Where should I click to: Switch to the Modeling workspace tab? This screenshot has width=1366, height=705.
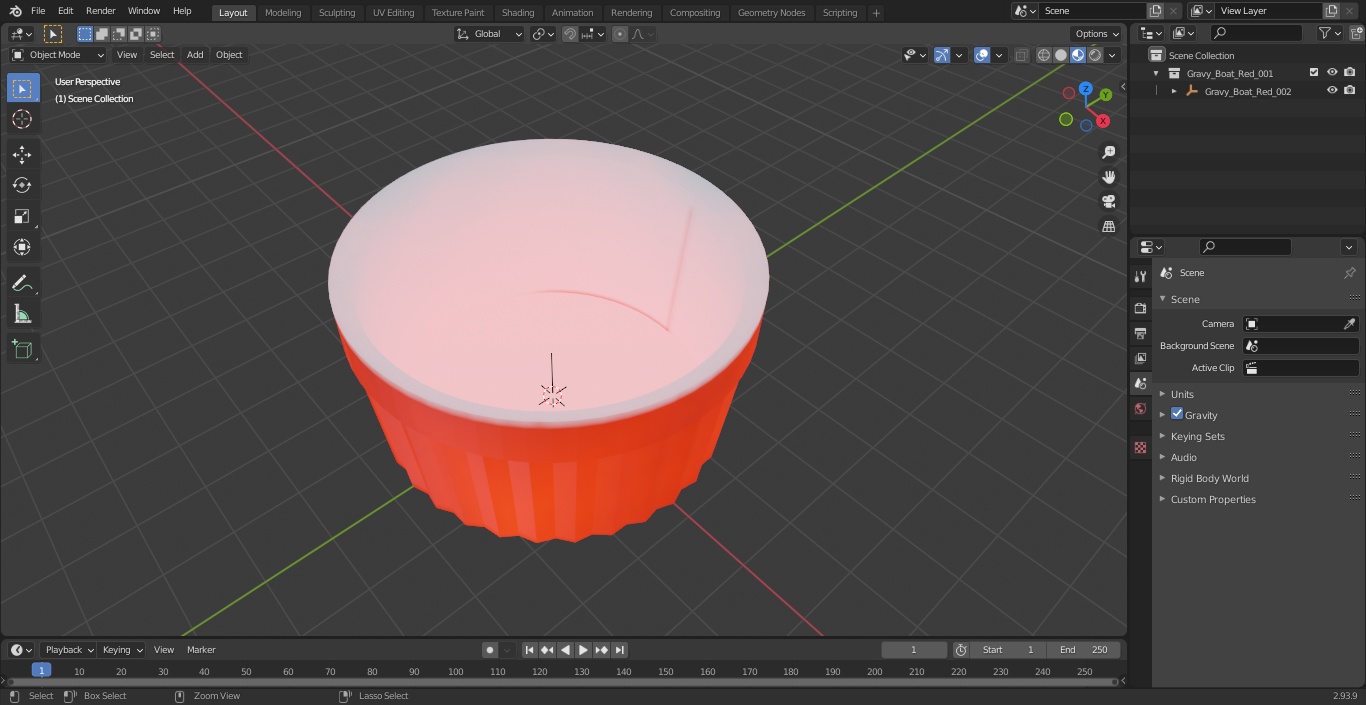click(x=283, y=13)
